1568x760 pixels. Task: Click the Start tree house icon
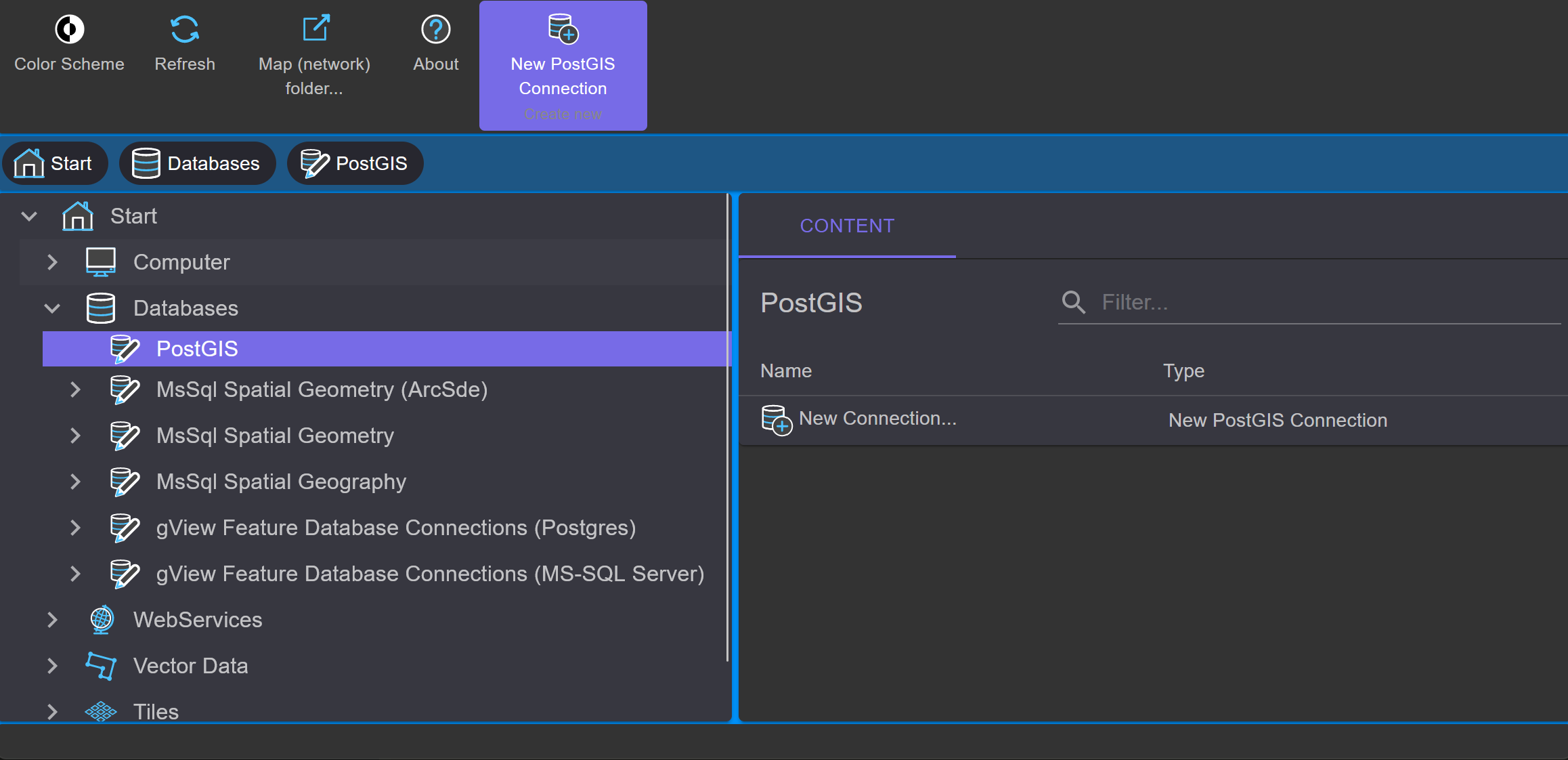tap(78, 216)
